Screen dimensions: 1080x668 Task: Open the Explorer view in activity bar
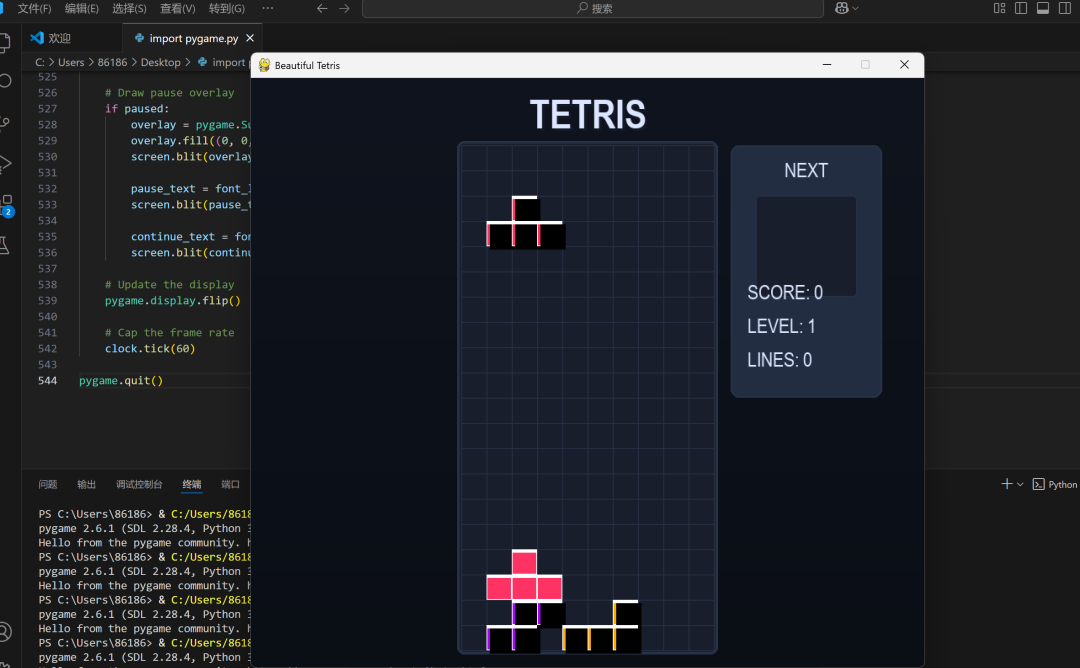click(x=7, y=42)
